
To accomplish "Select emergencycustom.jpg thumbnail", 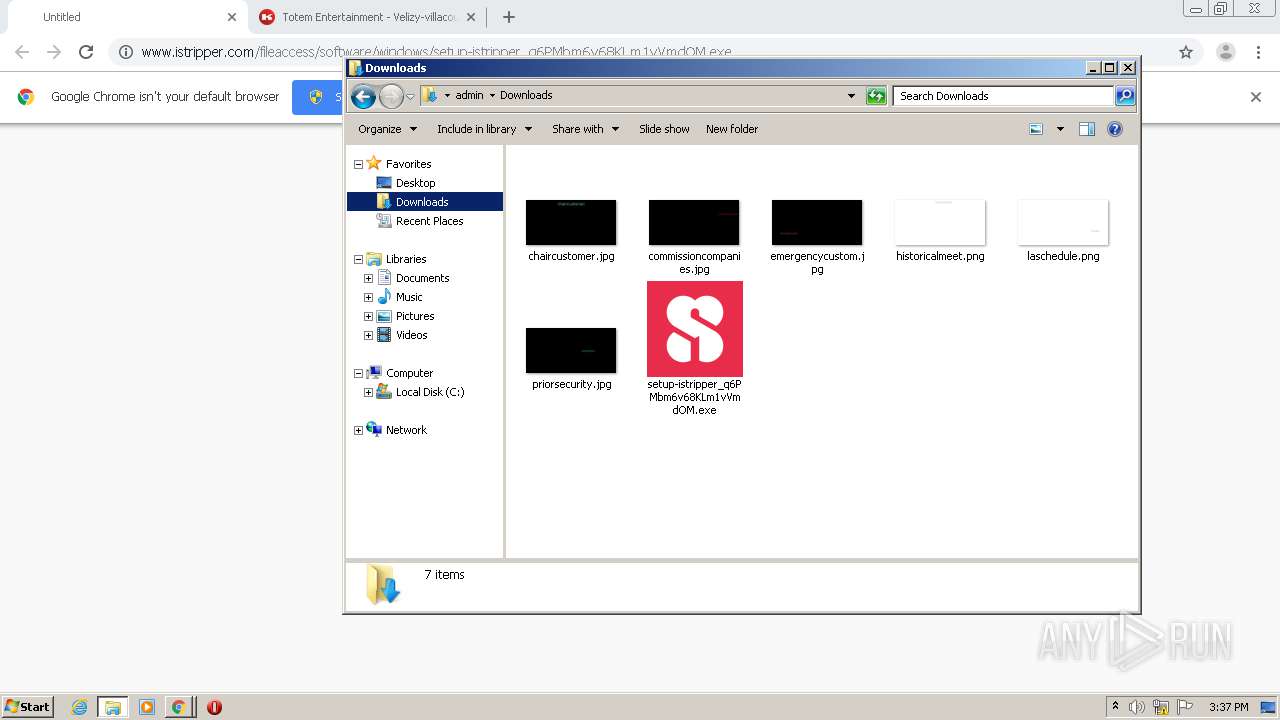I will pos(817,222).
